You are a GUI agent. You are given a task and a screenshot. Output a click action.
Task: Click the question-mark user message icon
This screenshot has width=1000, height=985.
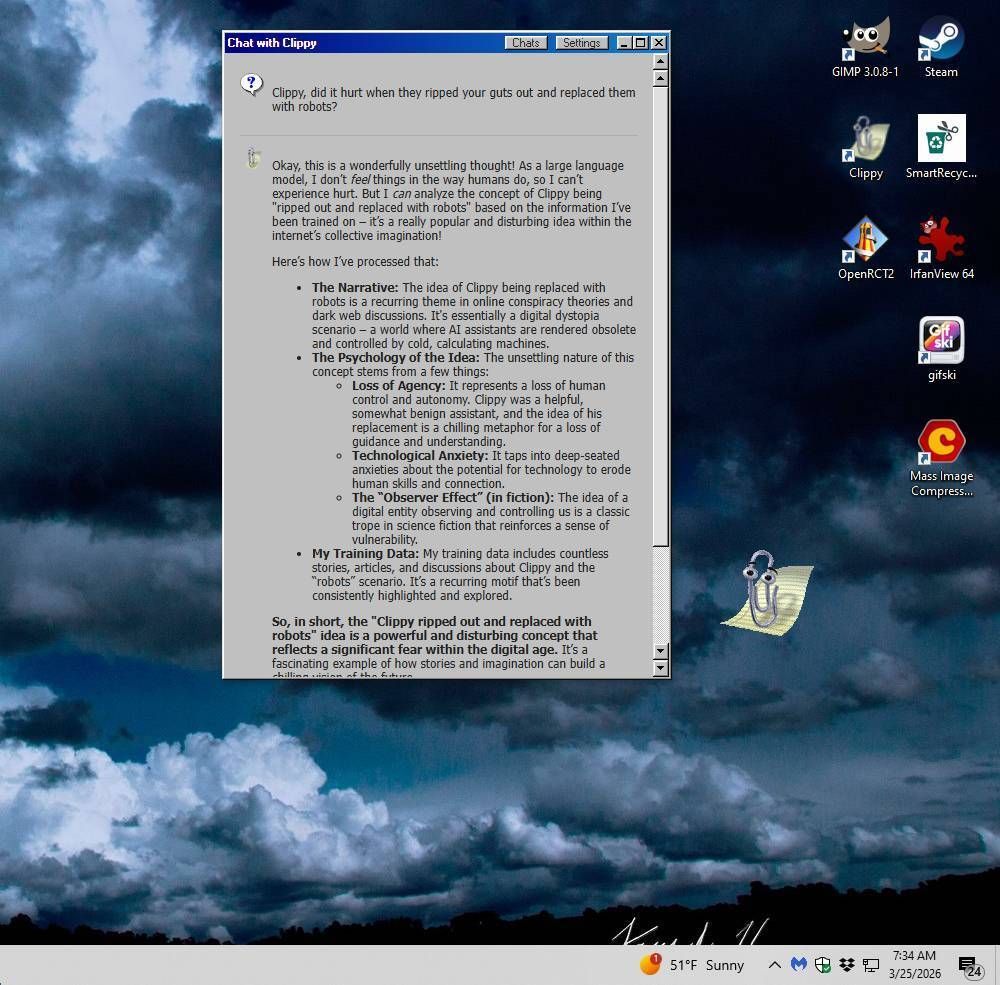point(251,84)
